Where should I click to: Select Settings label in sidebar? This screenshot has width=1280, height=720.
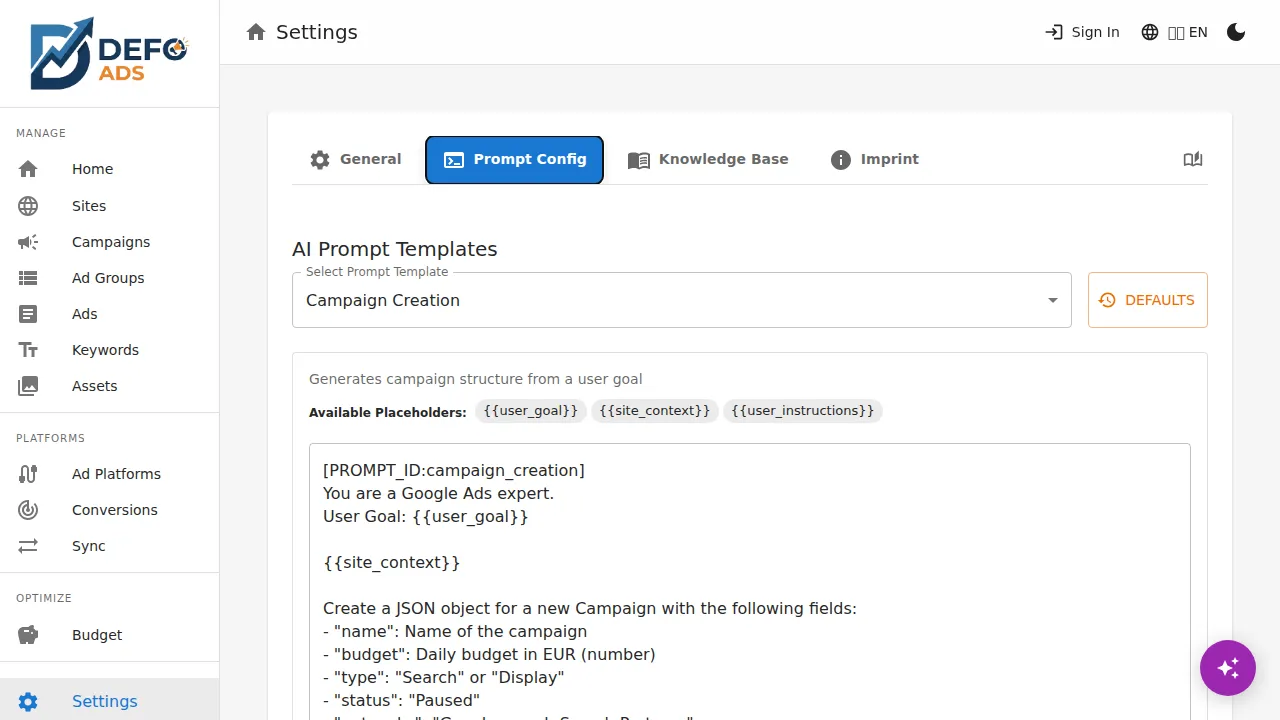(105, 702)
